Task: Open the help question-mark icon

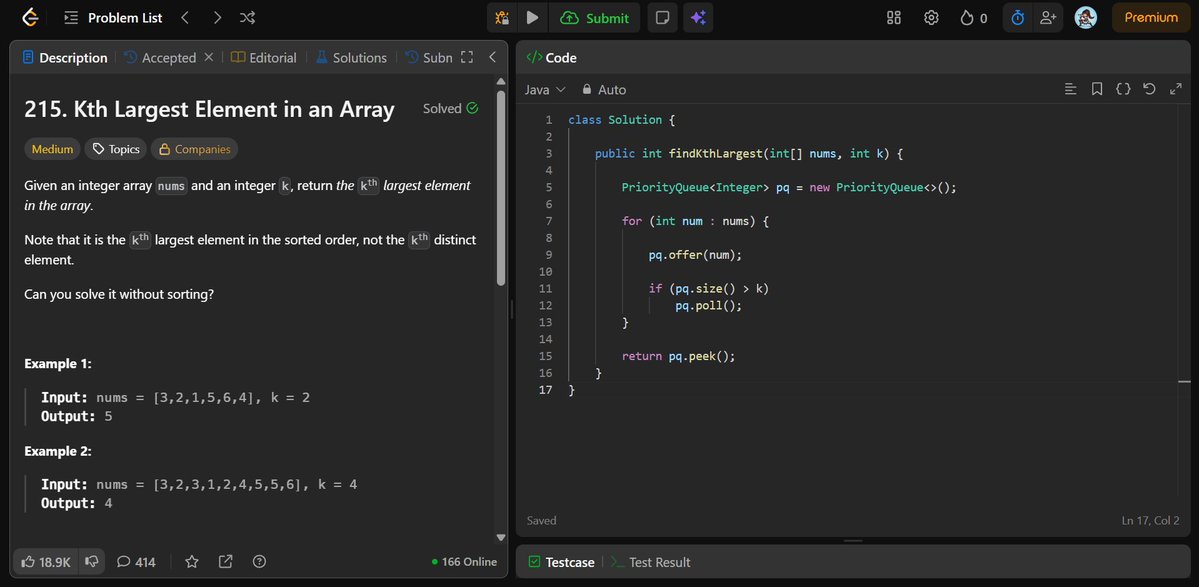Action: click(x=259, y=562)
